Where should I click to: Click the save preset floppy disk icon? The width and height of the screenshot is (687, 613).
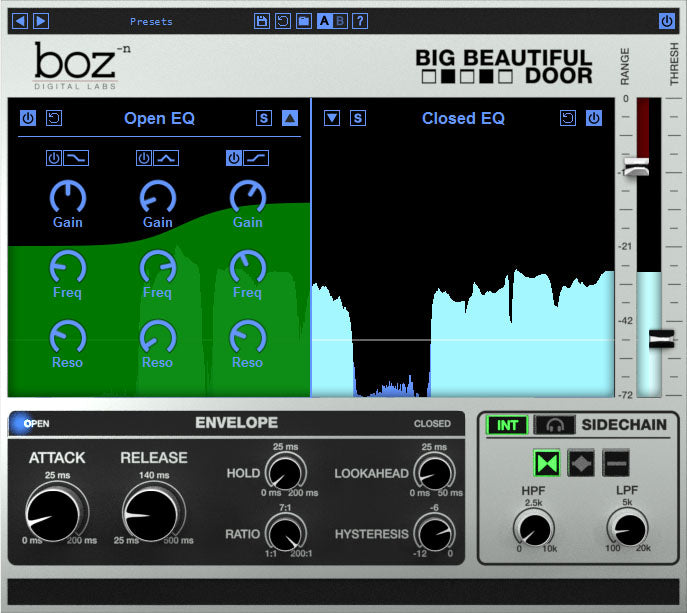pyautogui.click(x=262, y=21)
